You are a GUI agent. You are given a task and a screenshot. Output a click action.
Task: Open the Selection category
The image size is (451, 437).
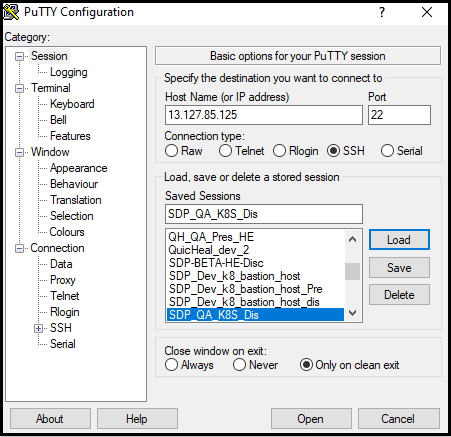coord(72,216)
